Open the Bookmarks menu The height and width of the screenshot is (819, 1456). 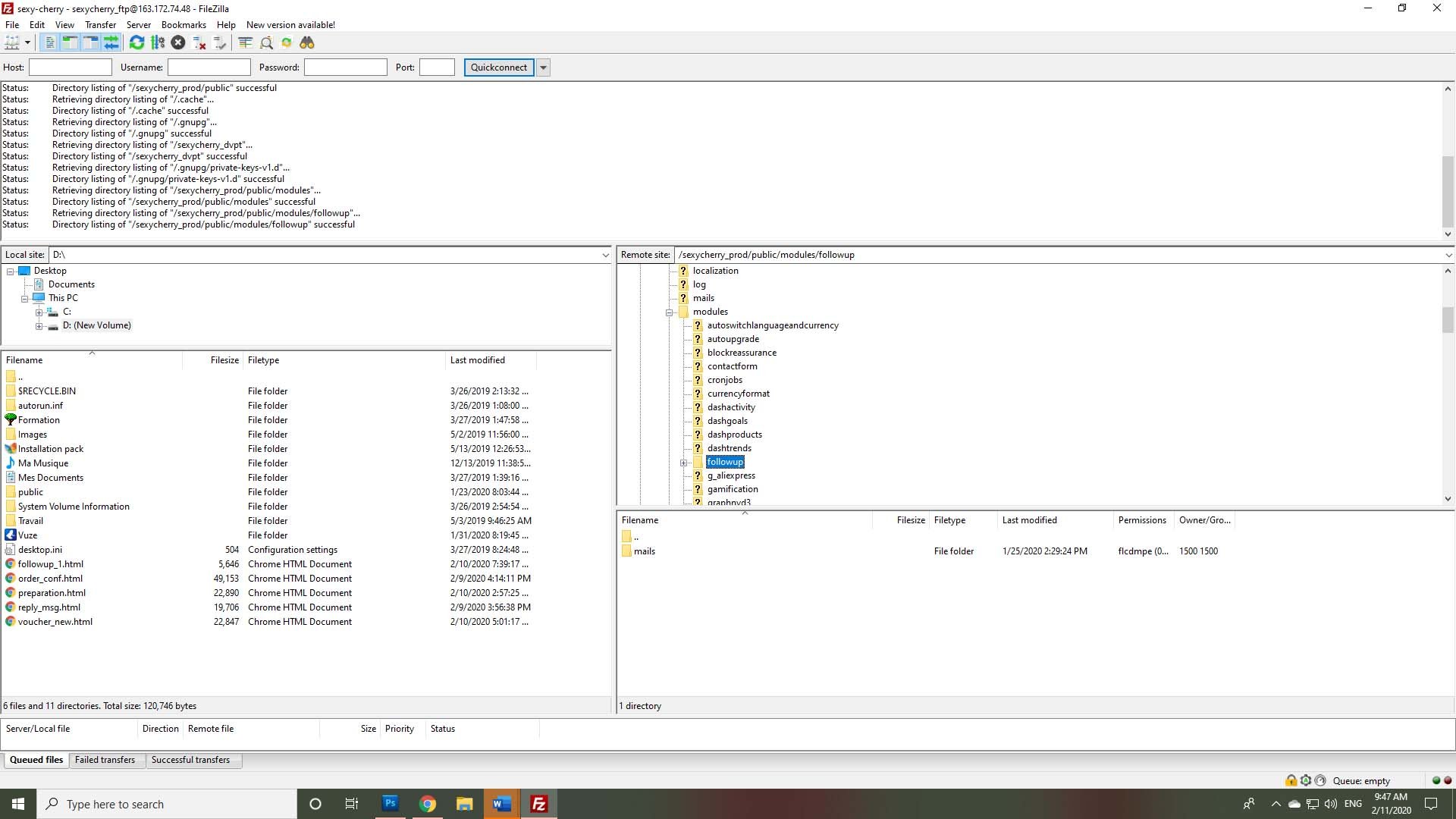coord(183,25)
